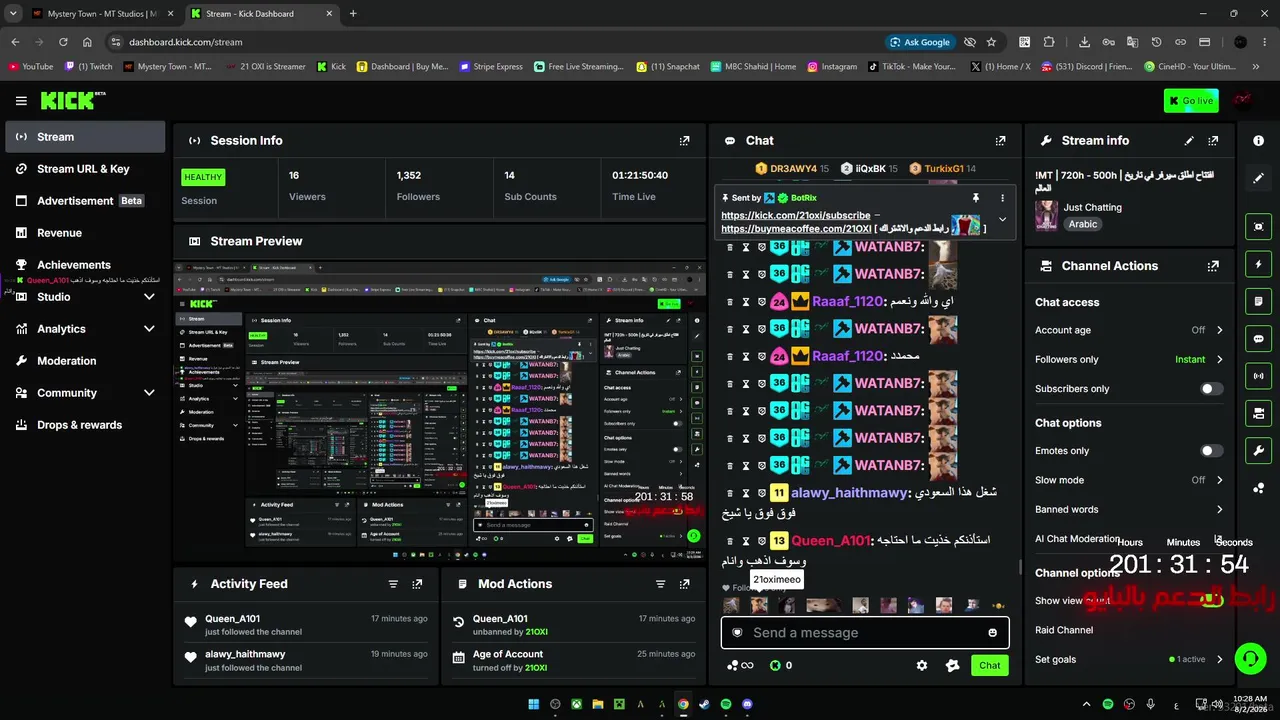Click Queen_A101 in the Activity Feed
The width and height of the screenshot is (1280, 720).
coord(232,619)
